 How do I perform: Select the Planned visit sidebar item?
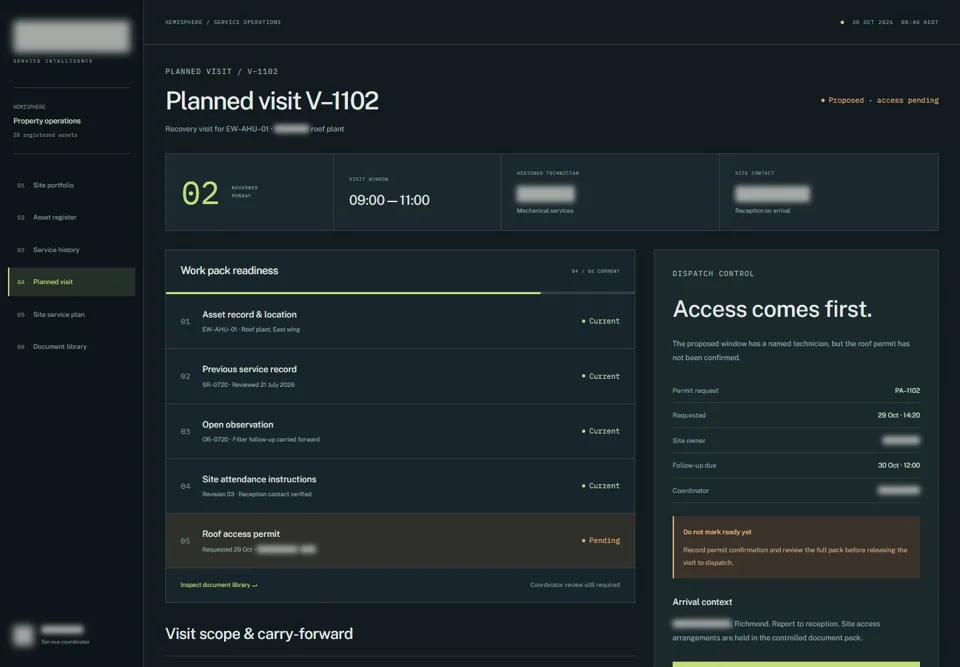pos(72,282)
